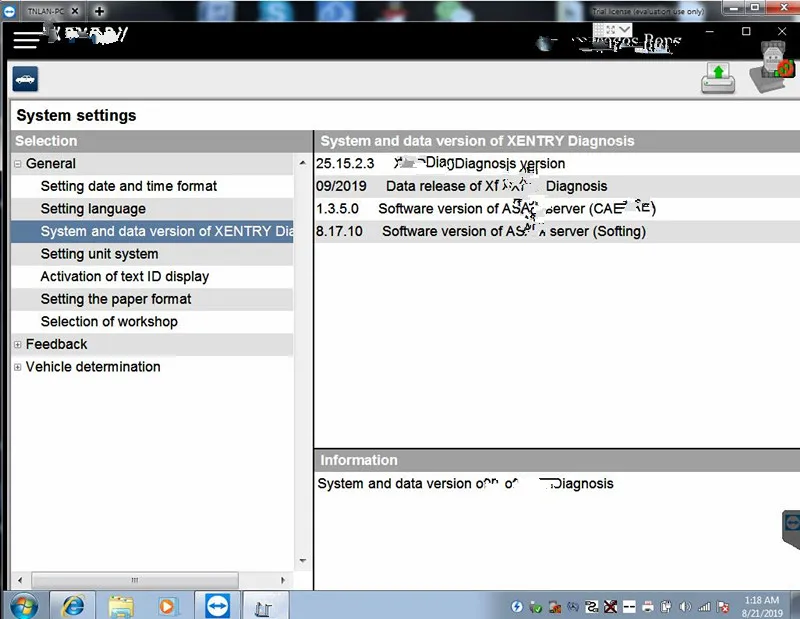Click the tree scroll-down arrow
The width and height of the screenshot is (800, 619).
point(303,560)
